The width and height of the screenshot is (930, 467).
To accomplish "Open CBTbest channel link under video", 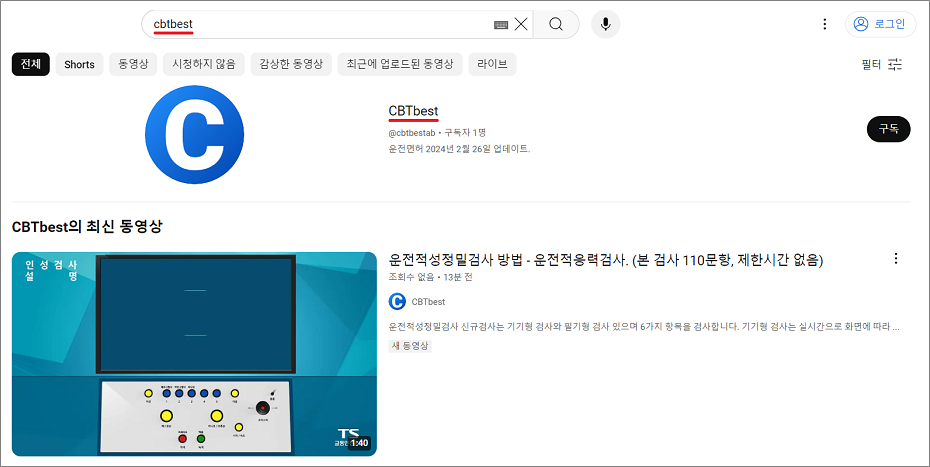I will coord(428,302).
